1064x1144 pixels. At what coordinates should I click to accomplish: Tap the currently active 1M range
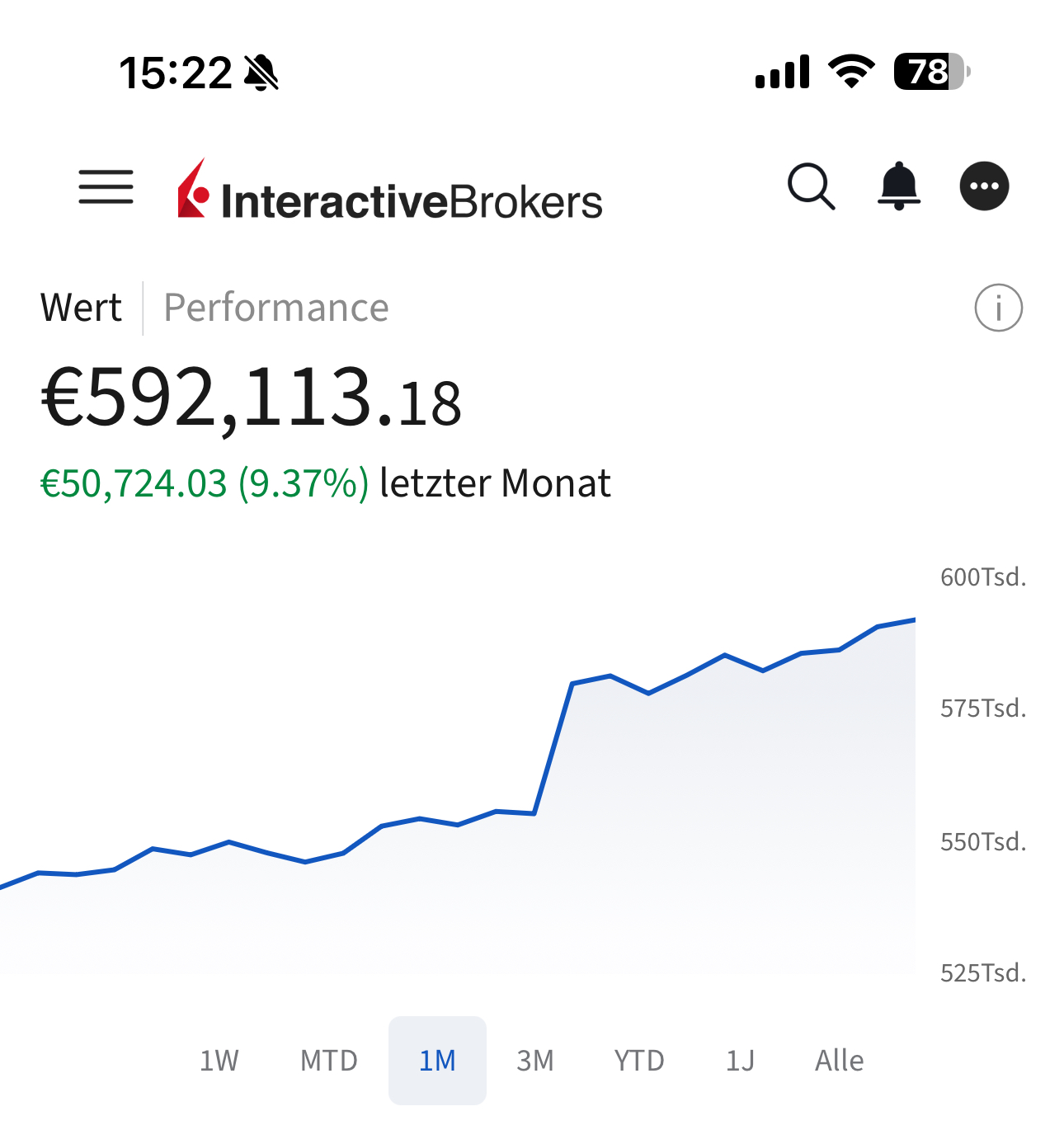[437, 1061]
